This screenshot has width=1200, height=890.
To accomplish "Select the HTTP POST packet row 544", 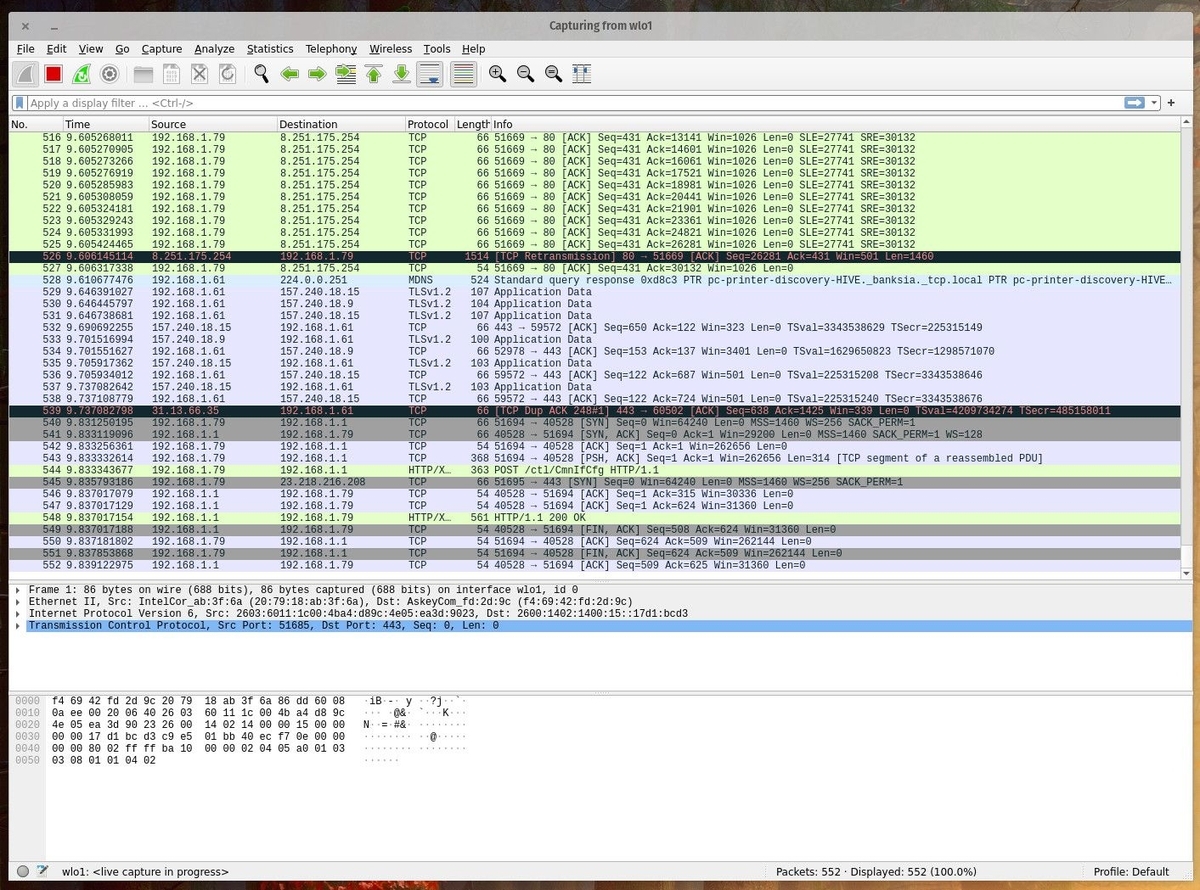I will 400,470.
